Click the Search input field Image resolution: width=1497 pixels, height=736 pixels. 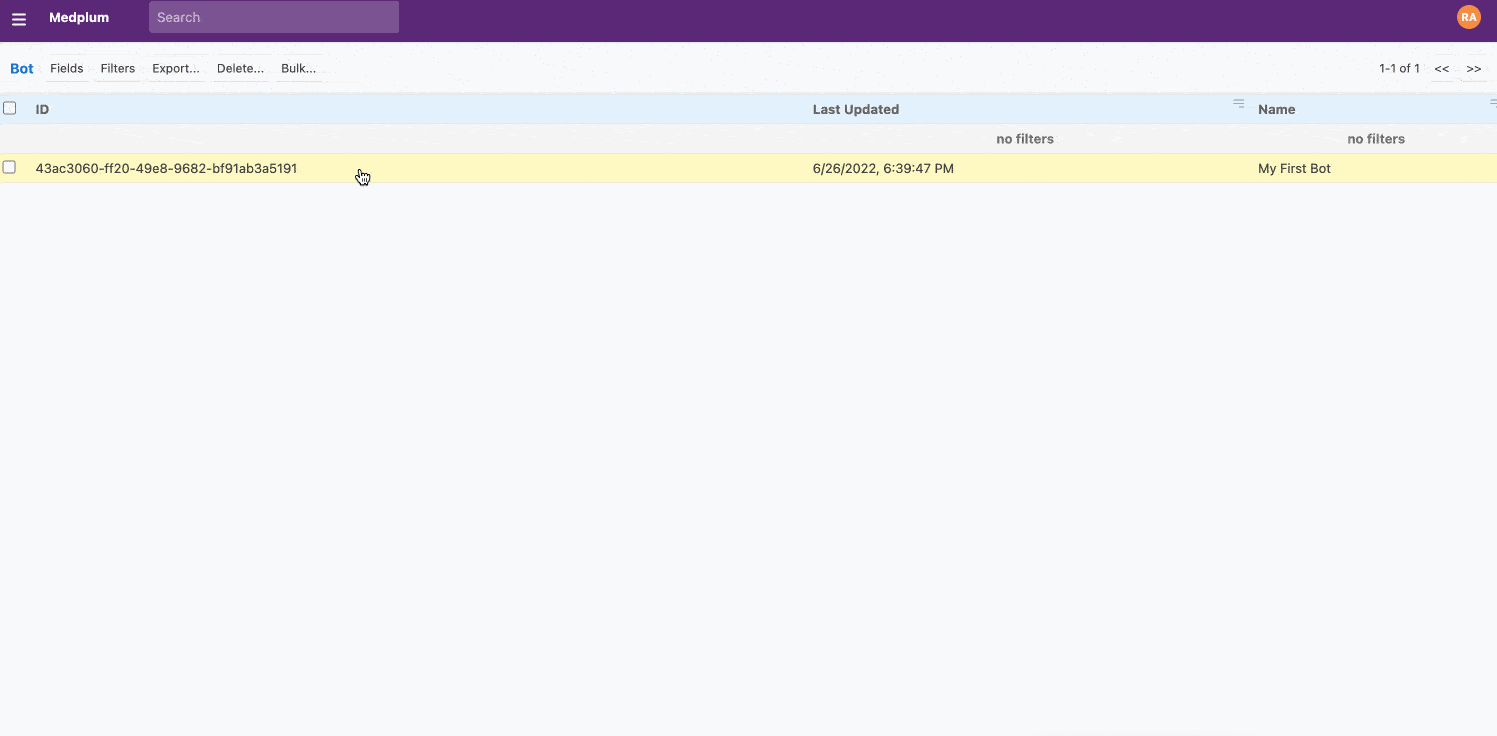click(273, 17)
